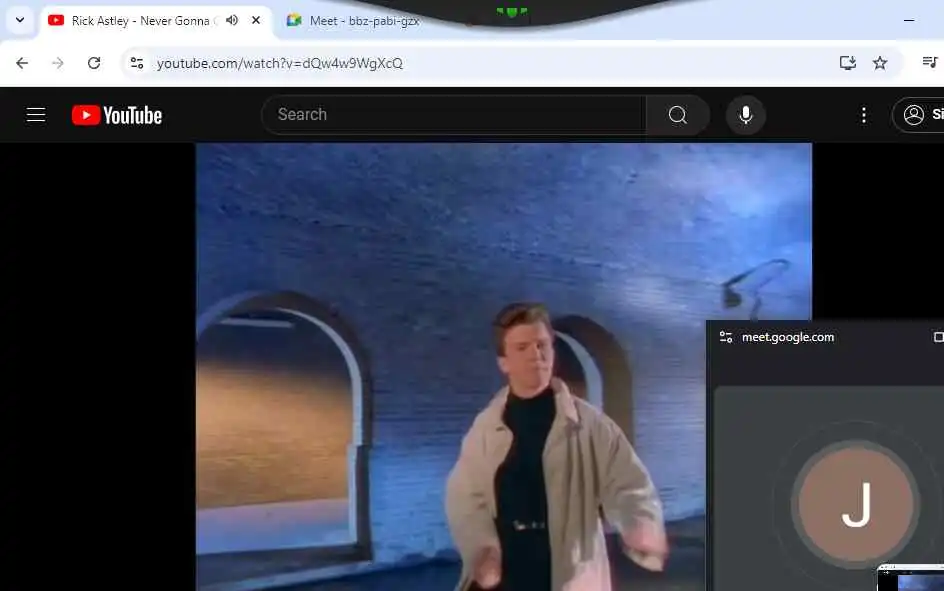The image size is (944, 591).
Task: Search with your voice microphone button
Action: pos(745,115)
